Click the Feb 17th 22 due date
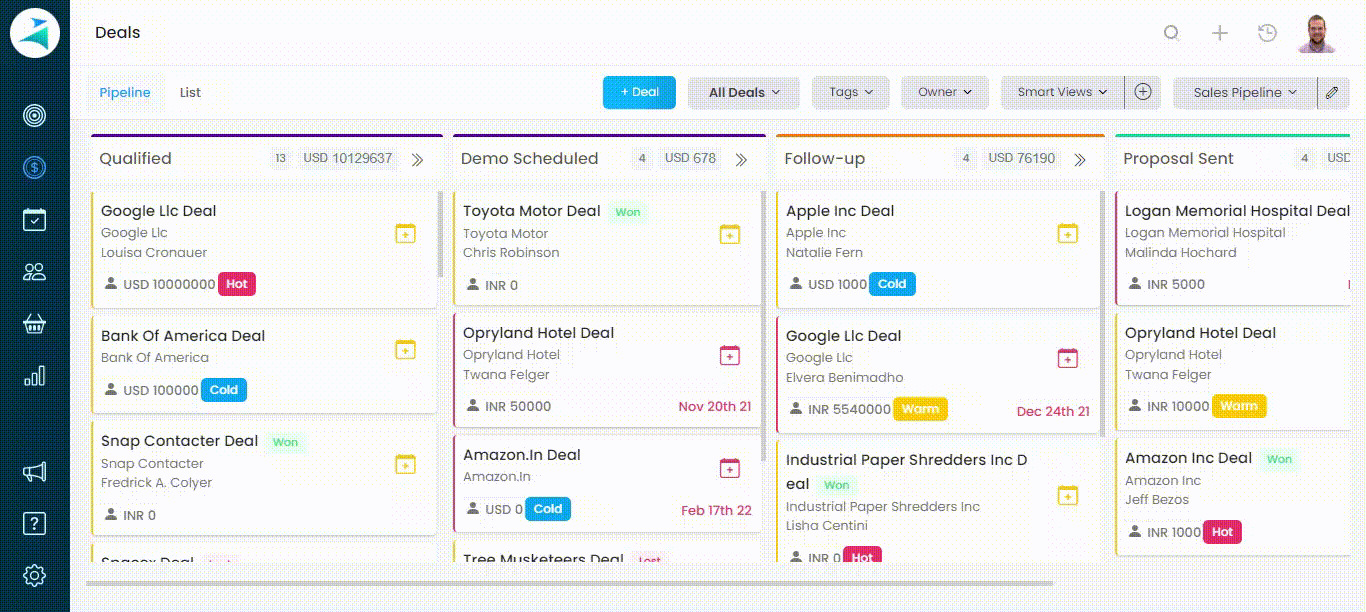Screen dimensions: 1366x612 [x=716, y=510]
